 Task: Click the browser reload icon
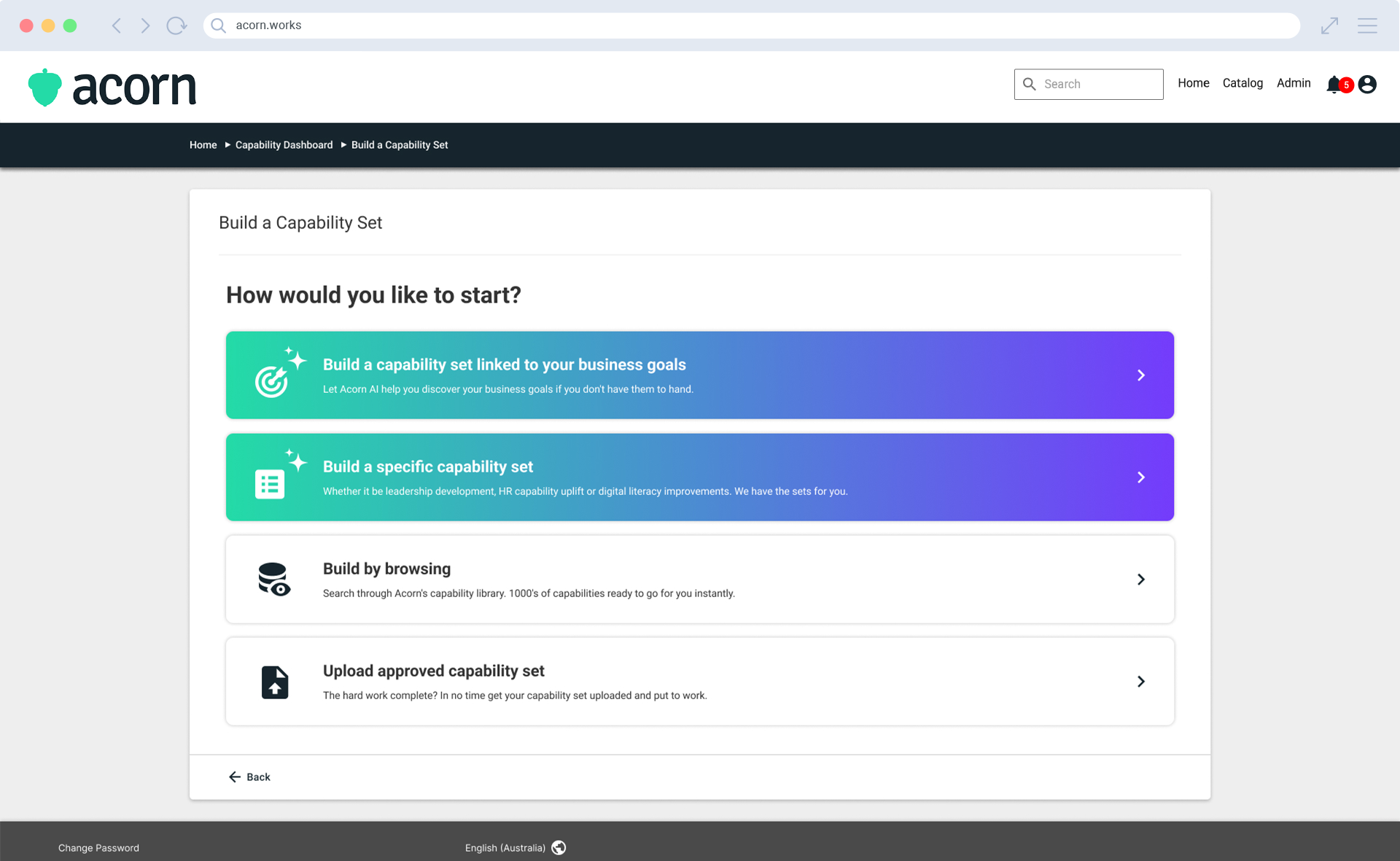click(176, 26)
